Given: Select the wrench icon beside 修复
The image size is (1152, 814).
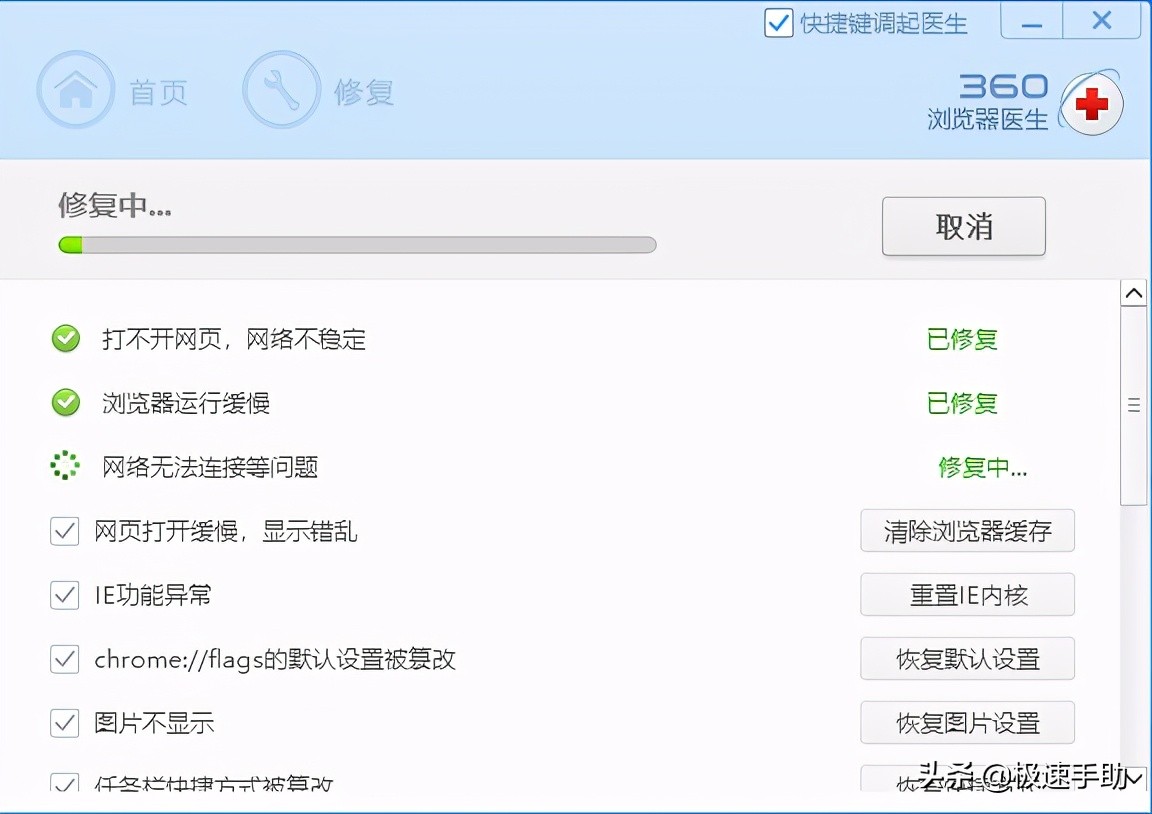Looking at the screenshot, I should (x=281, y=89).
